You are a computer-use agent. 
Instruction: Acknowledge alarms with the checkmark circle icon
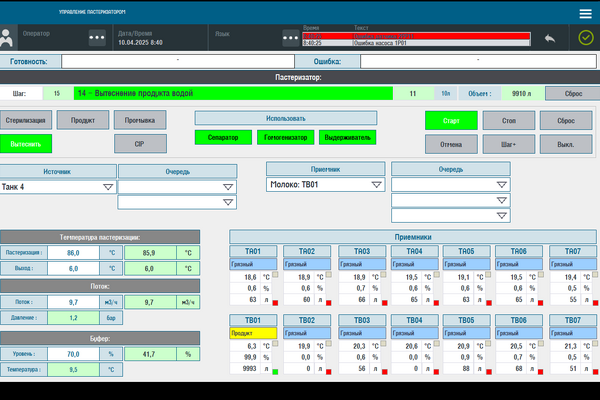point(585,38)
